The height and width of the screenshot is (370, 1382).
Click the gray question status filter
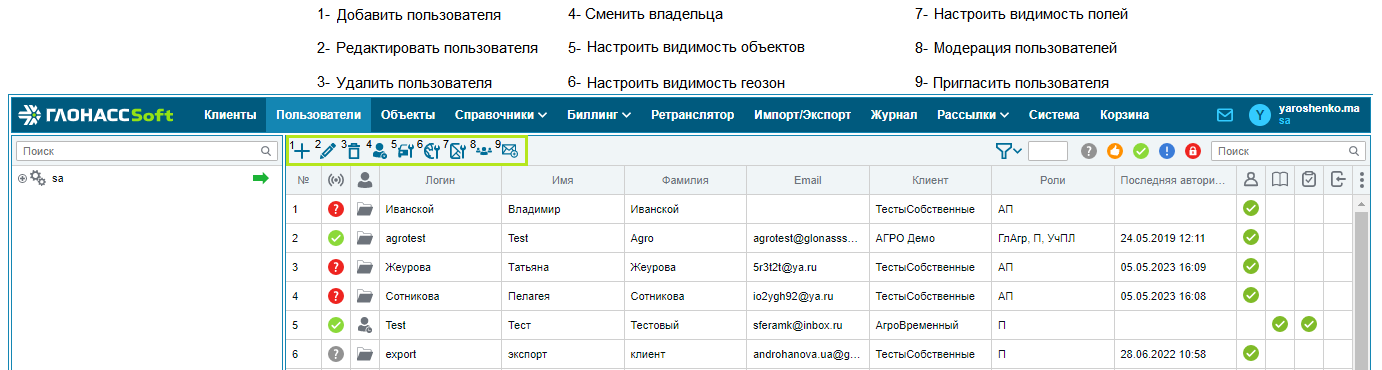point(1089,151)
